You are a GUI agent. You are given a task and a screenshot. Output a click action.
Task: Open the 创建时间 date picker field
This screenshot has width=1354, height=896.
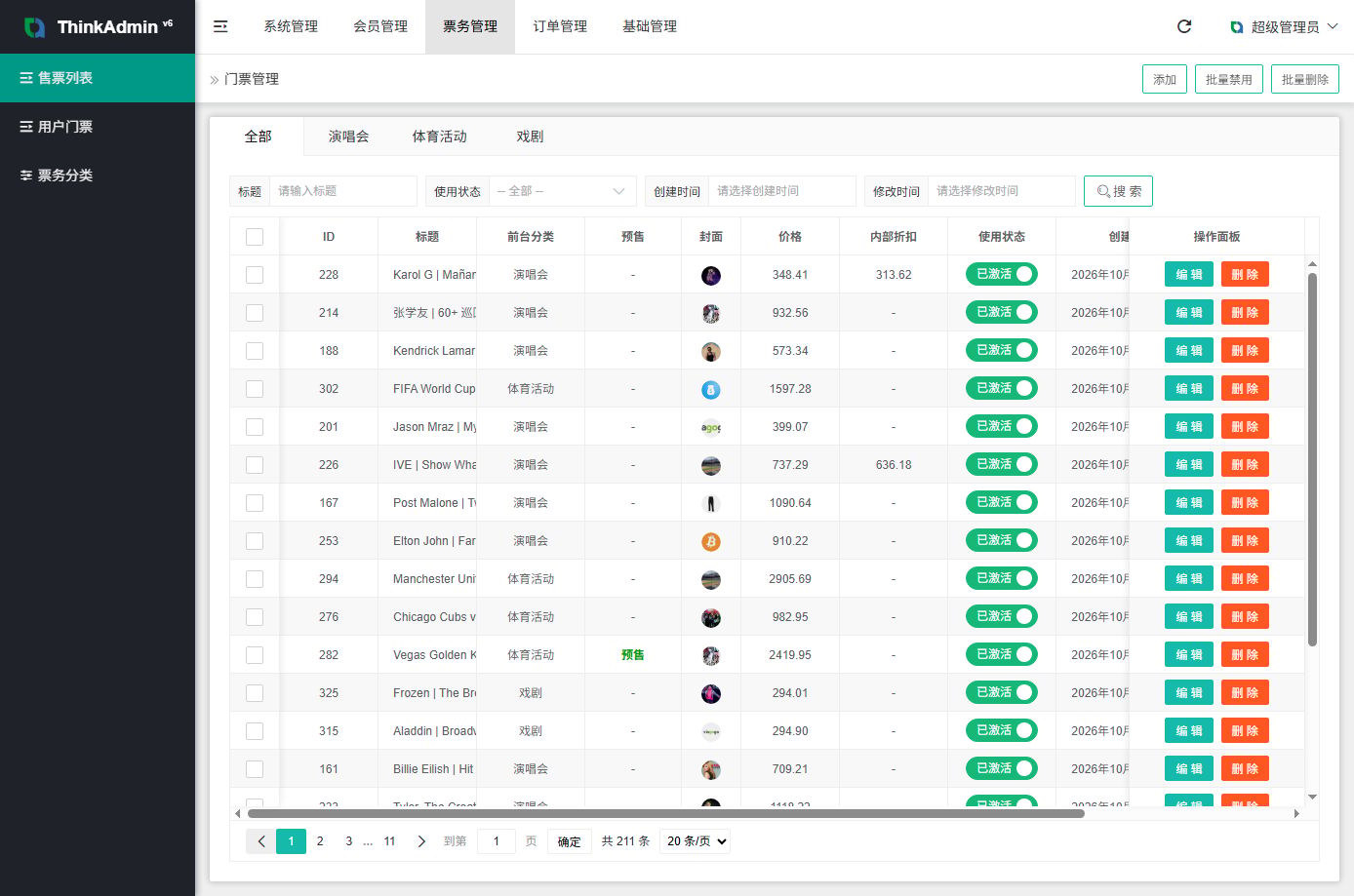tap(782, 191)
